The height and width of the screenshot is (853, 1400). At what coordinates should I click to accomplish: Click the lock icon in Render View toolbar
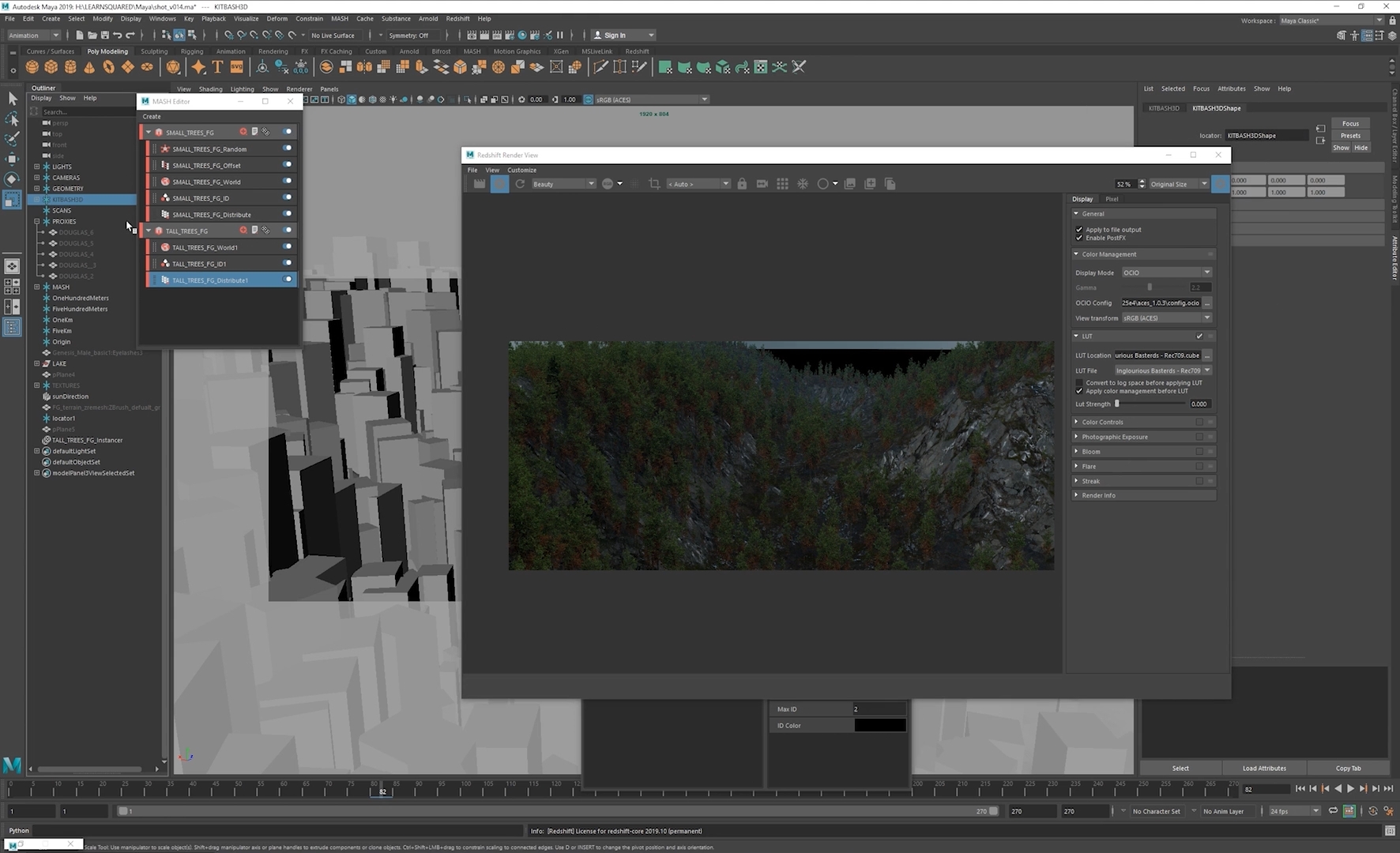742,184
